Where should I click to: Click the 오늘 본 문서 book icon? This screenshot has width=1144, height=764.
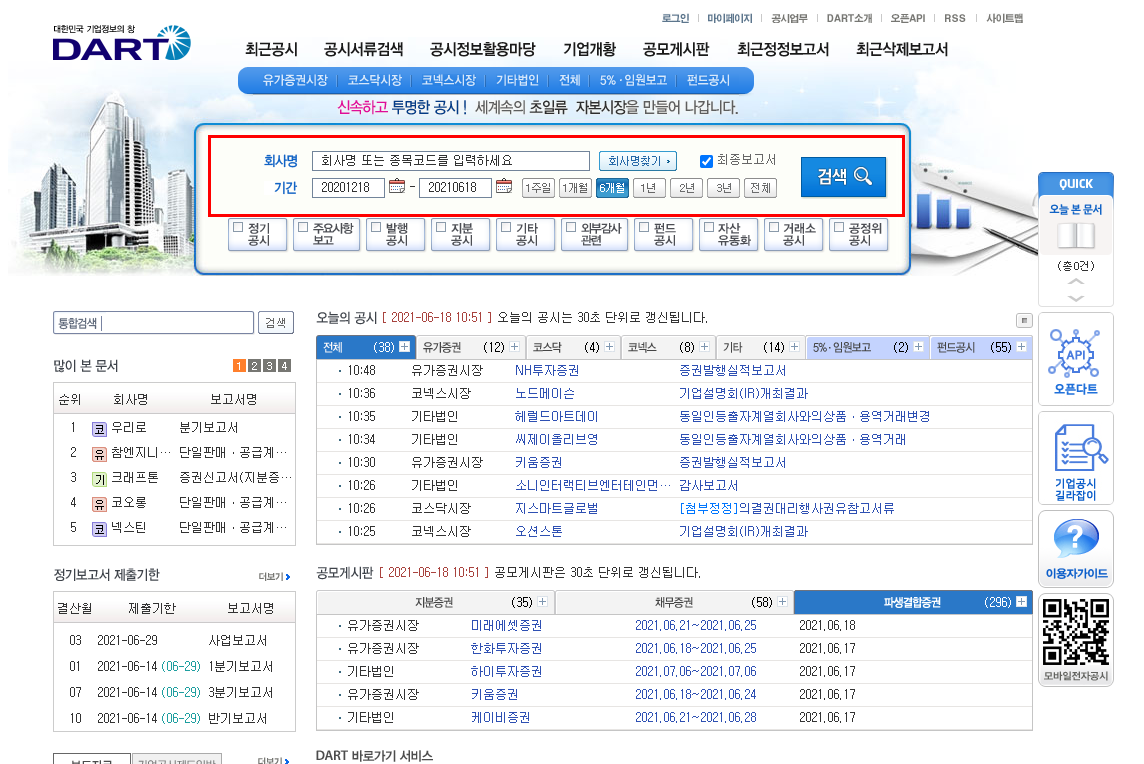pyautogui.click(x=1075, y=236)
